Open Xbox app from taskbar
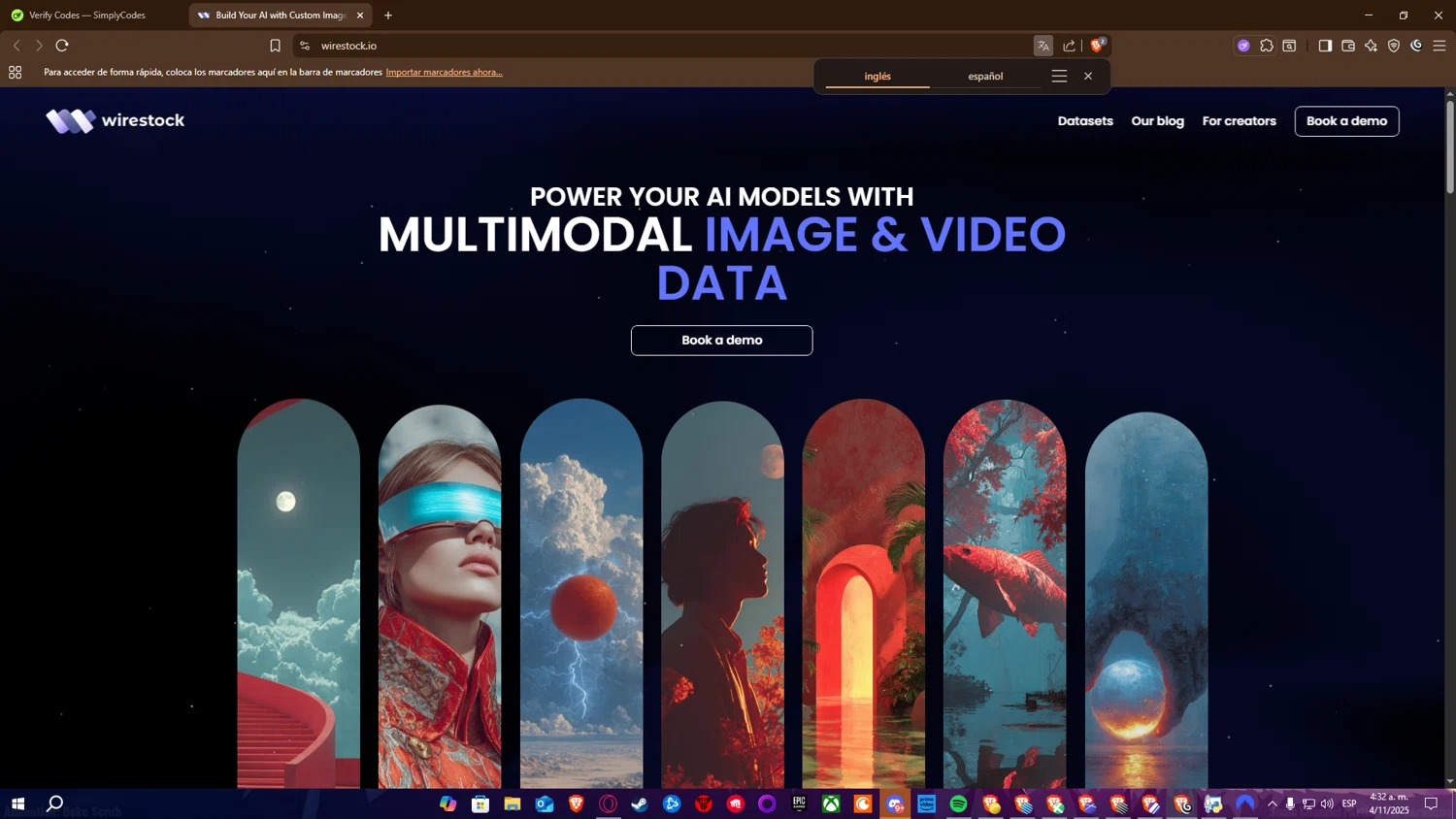Viewport: 1456px width, 819px height. click(831, 803)
